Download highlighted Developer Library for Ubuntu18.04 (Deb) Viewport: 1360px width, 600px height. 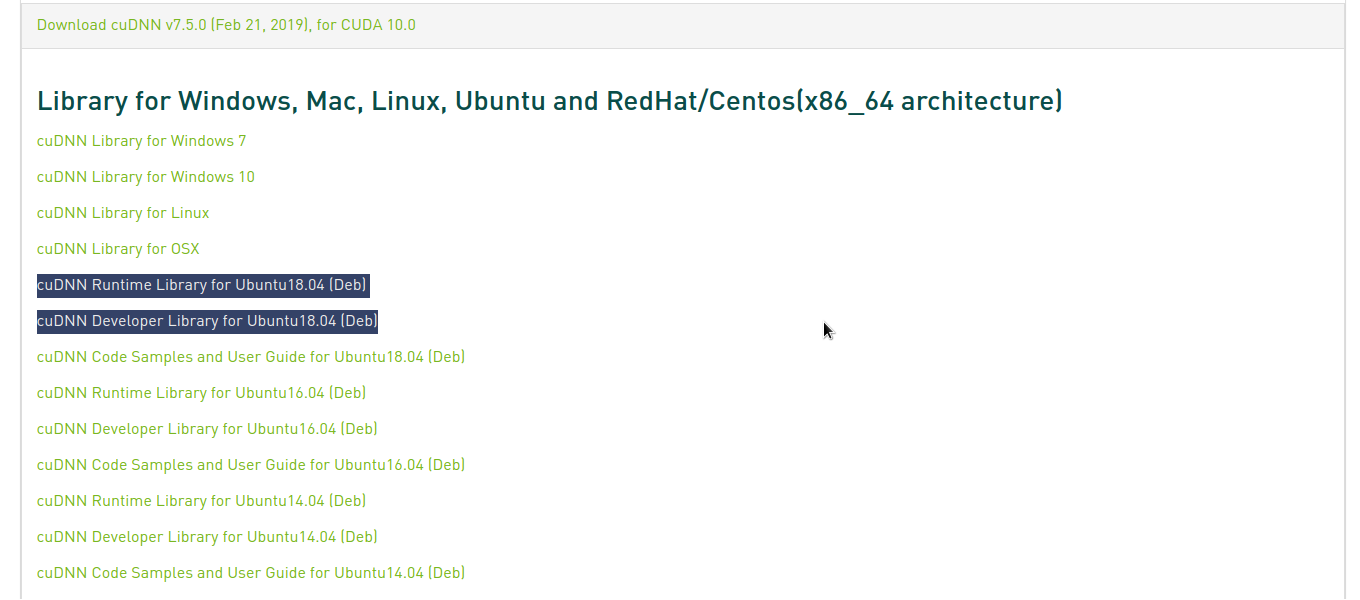coord(207,321)
